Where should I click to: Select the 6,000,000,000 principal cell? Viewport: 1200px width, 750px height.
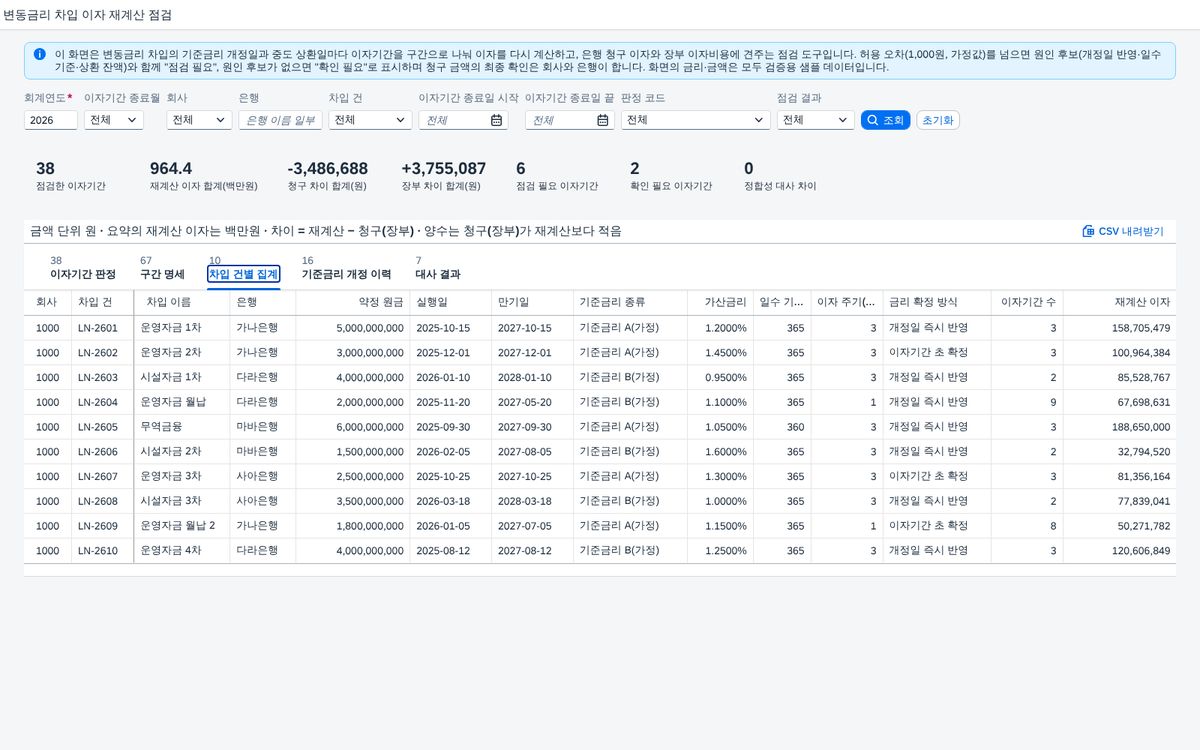(x=352, y=427)
